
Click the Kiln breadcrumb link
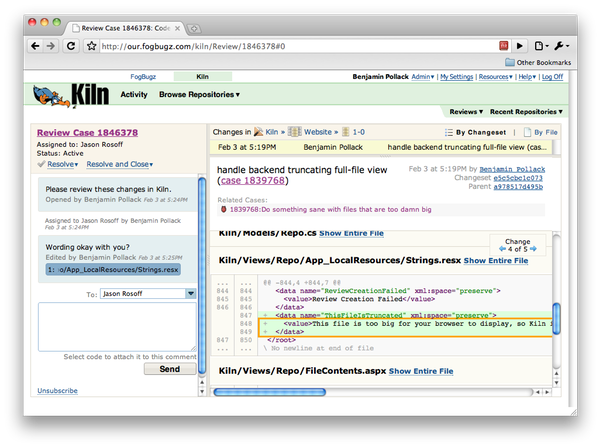272,132
